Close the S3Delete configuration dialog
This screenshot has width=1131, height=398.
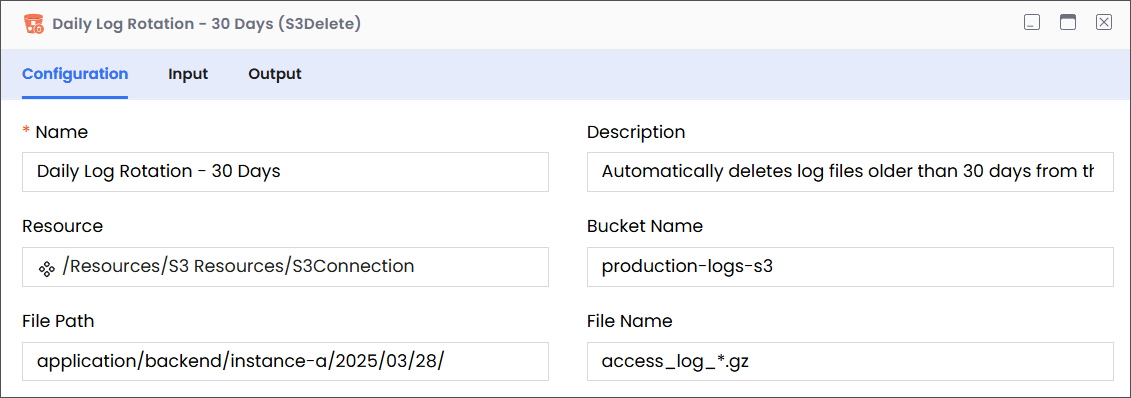(1104, 23)
